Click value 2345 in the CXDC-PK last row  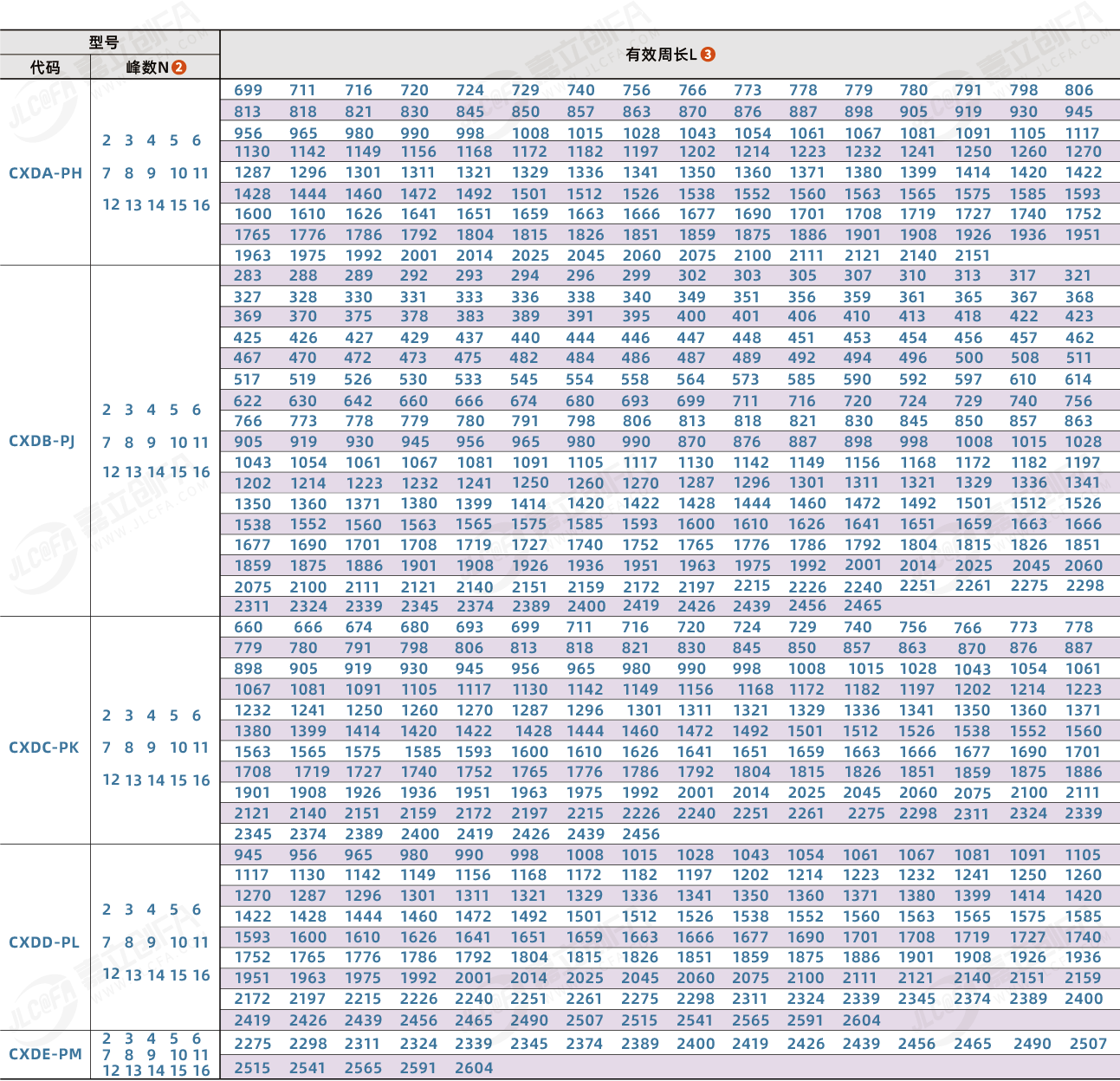tap(253, 834)
